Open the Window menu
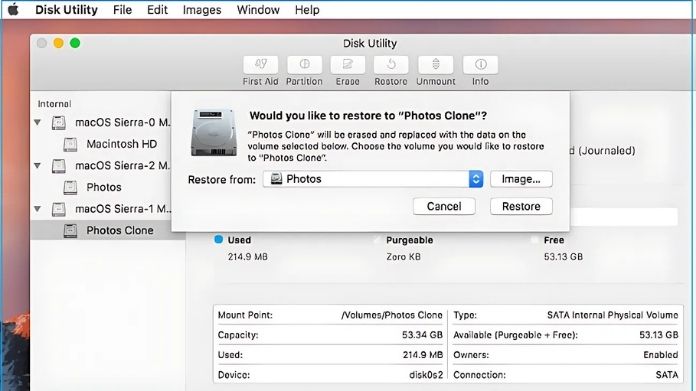 tap(258, 10)
